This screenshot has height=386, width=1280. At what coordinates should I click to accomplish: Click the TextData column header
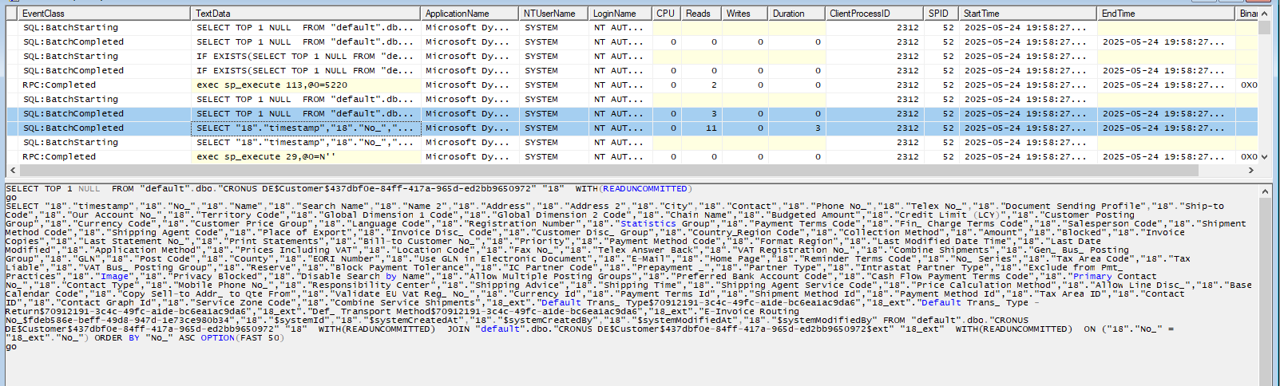(x=306, y=14)
